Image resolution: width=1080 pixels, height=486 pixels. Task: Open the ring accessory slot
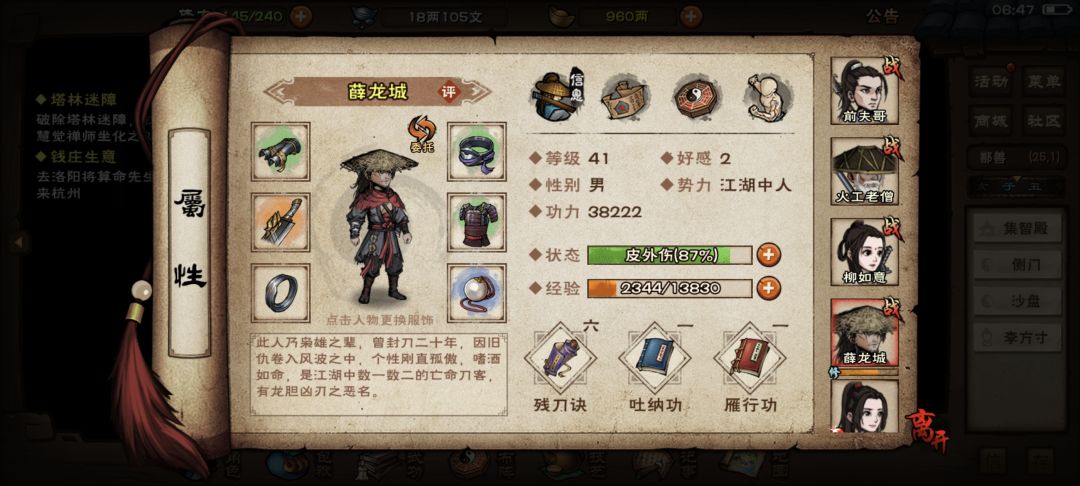[280, 293]
